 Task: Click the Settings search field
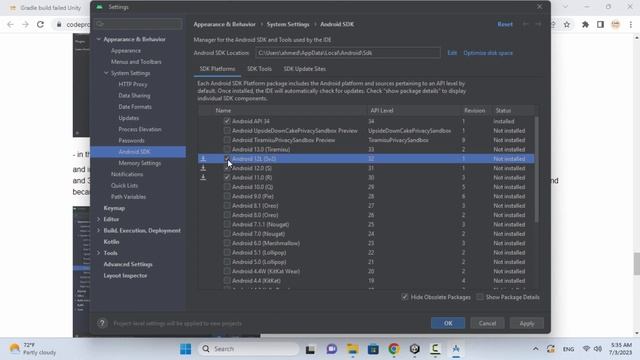tap(138, 24)
